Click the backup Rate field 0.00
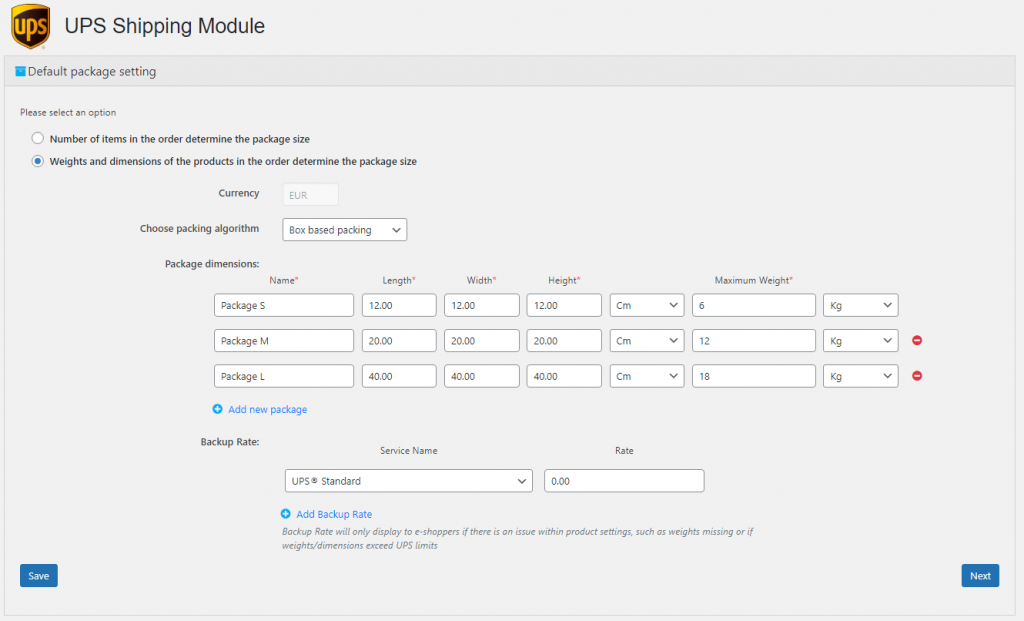1024x621 pixels. (x=624, y=481)
